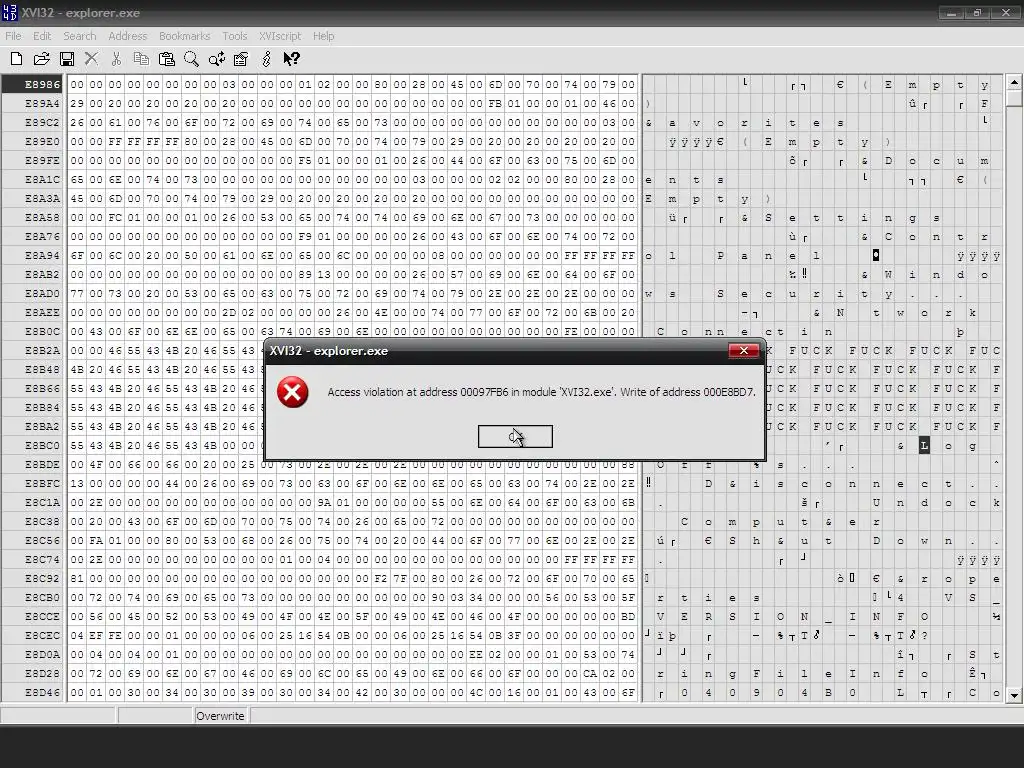Open the Tools menu
This screenshot has height=768, width=1024.
click(x=234, y=36)
